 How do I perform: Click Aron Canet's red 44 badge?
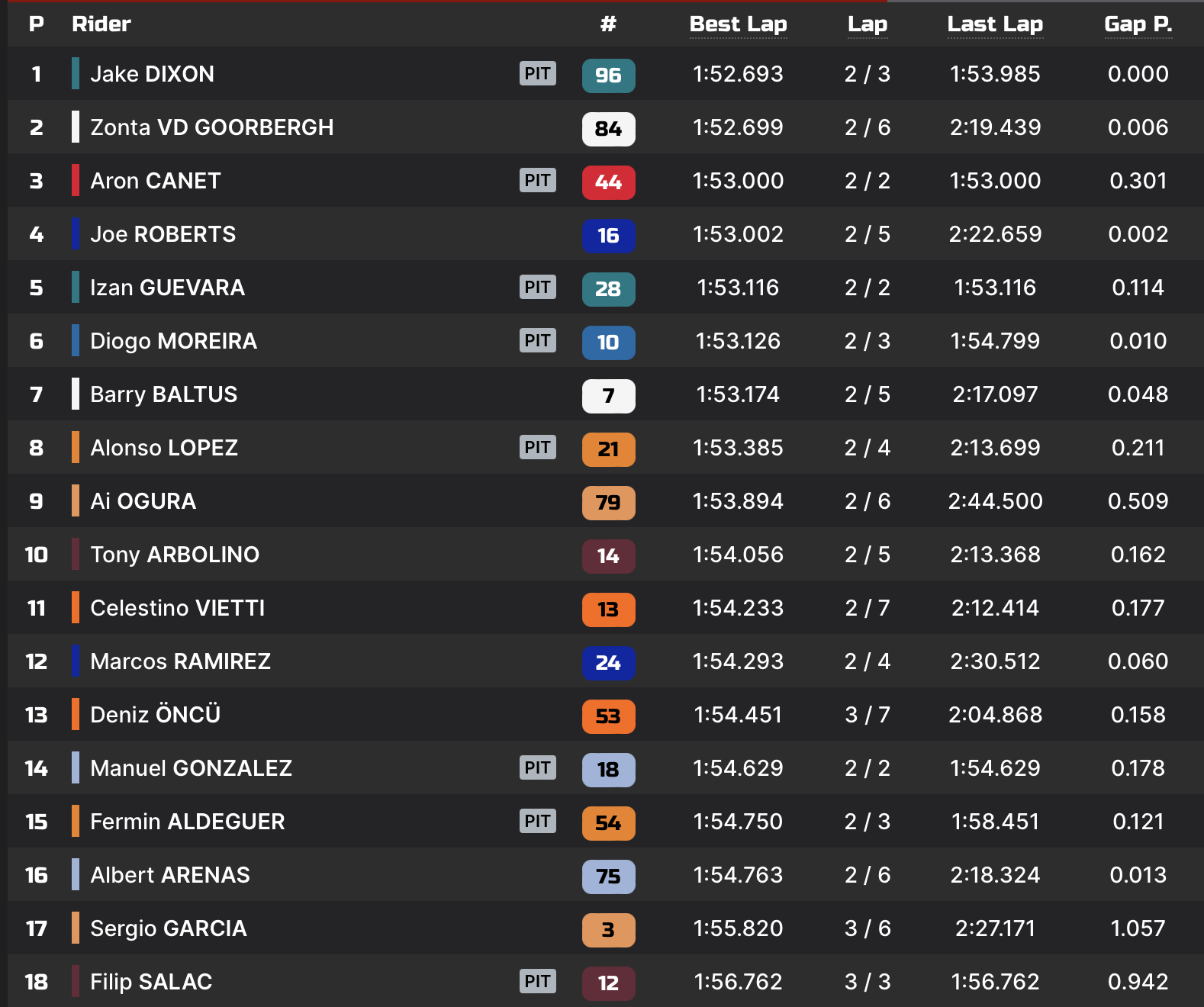608,182
